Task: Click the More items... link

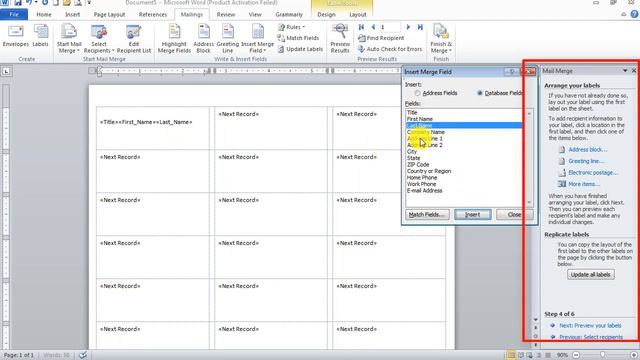Action: pos(584,184)
